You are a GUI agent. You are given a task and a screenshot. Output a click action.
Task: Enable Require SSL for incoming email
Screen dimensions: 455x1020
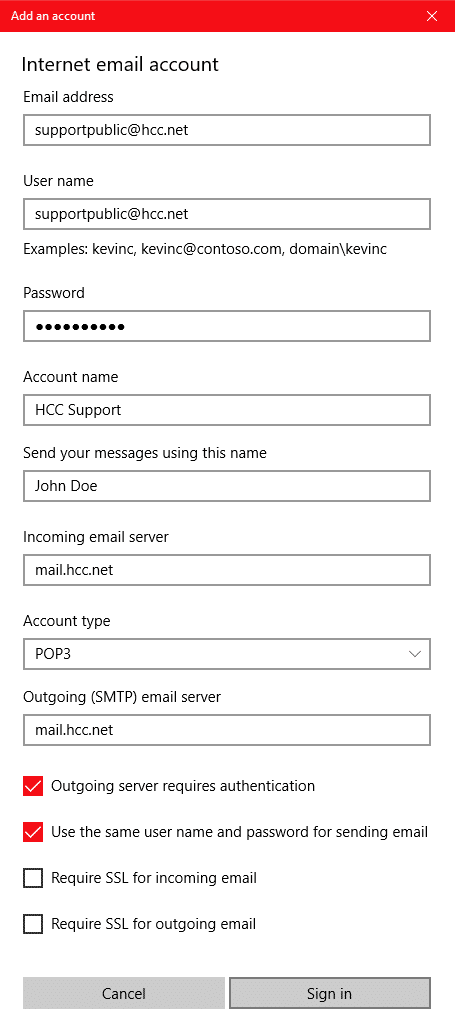(33, 878)
